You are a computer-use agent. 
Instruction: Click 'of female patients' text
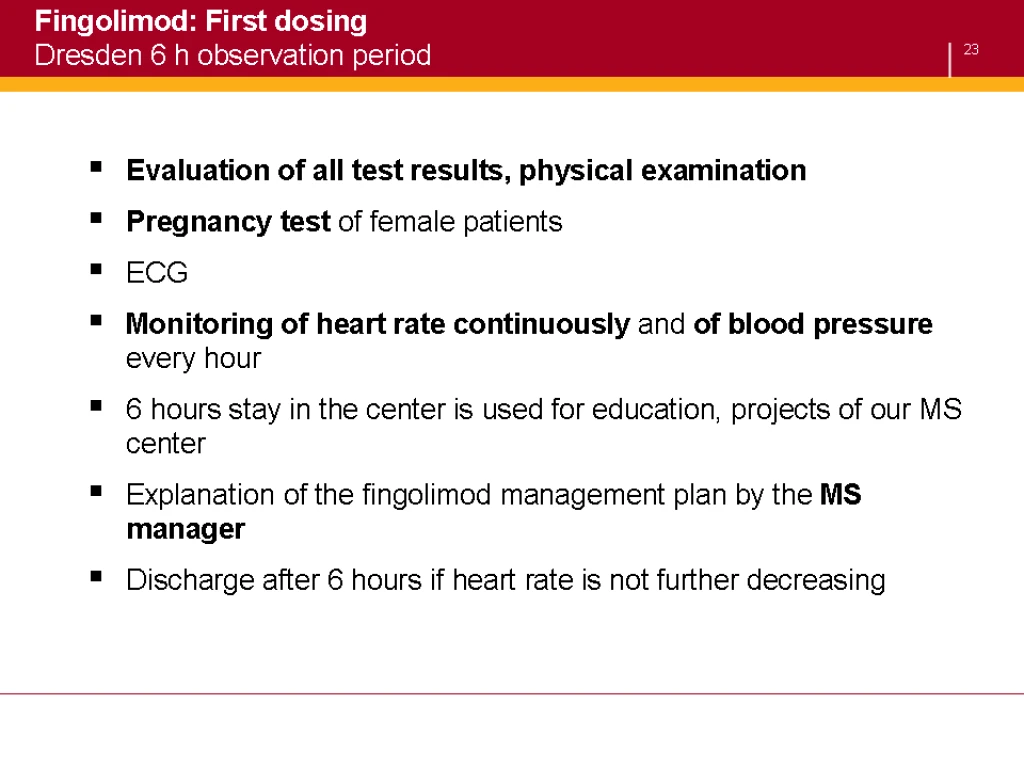click(x=451, y=223)
